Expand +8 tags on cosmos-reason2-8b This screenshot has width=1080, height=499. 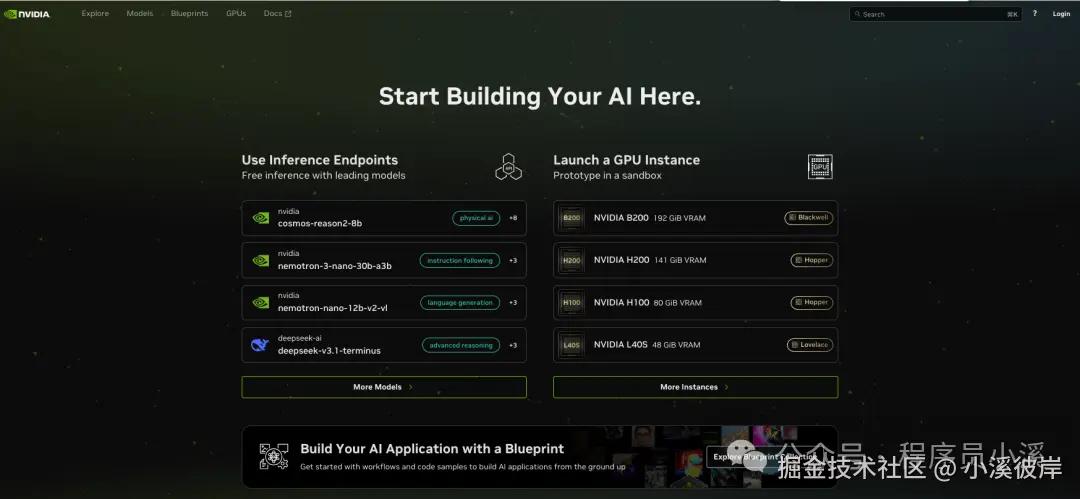pyautogui.click(x=513, y=218)
